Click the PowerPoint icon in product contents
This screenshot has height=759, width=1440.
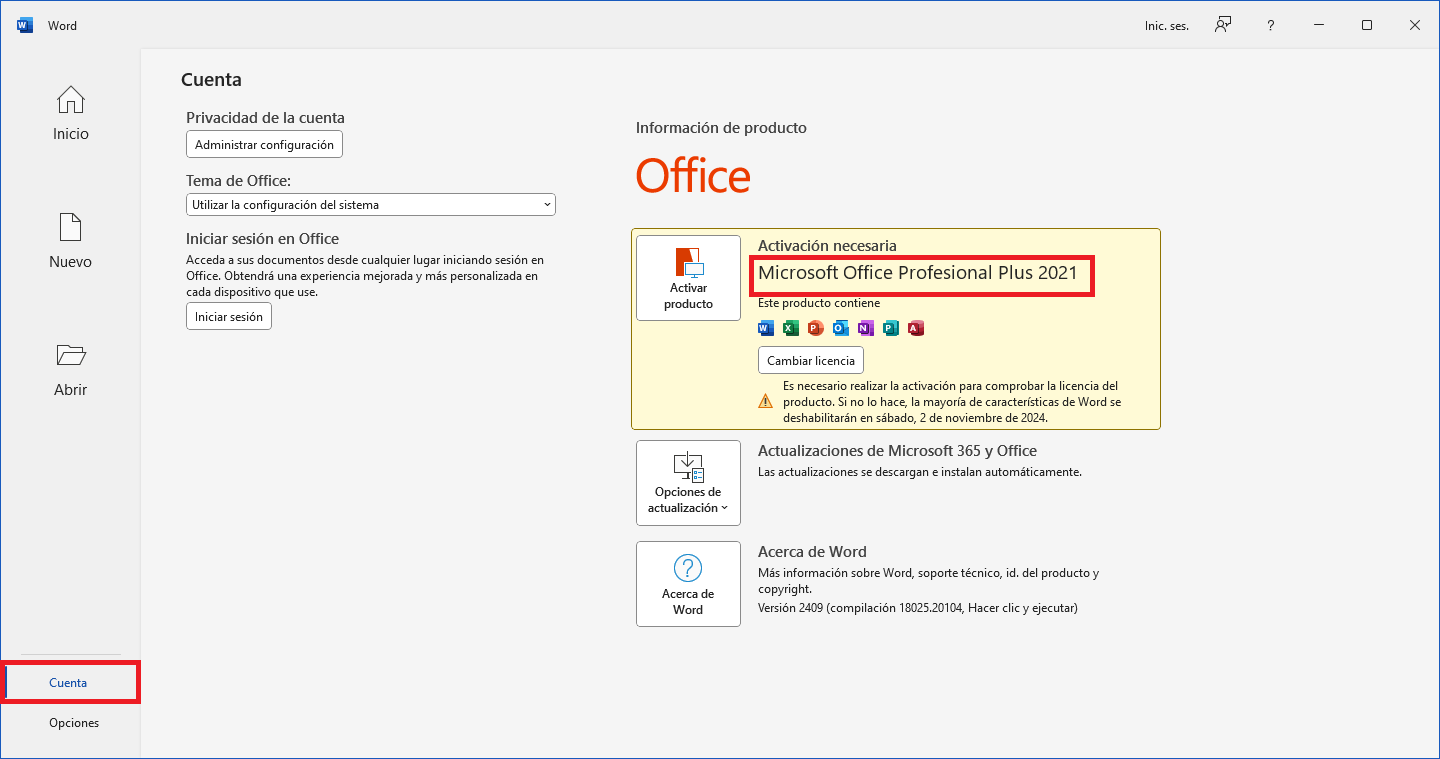816,328
